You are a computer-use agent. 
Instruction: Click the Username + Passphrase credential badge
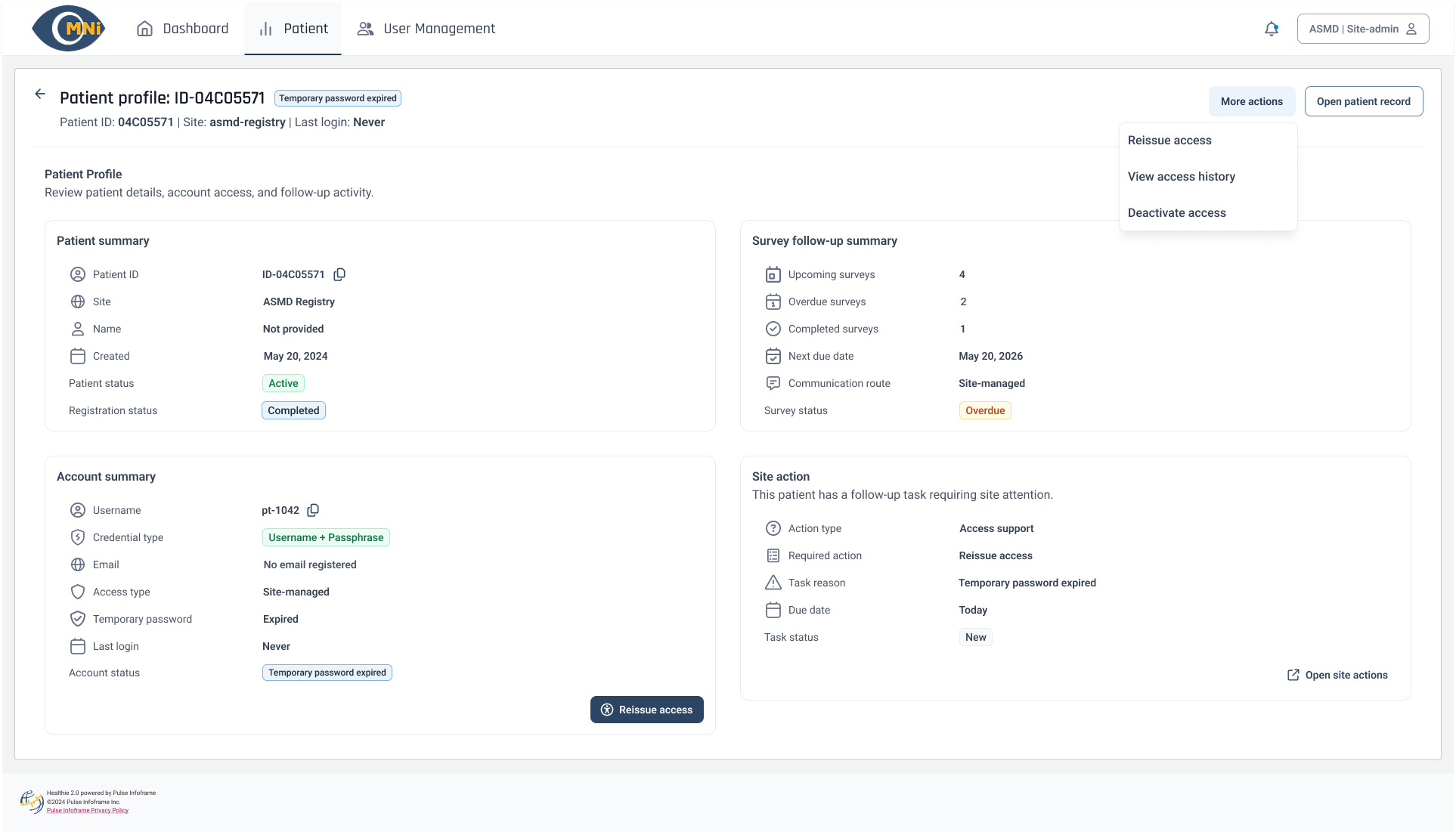point(326,537)
